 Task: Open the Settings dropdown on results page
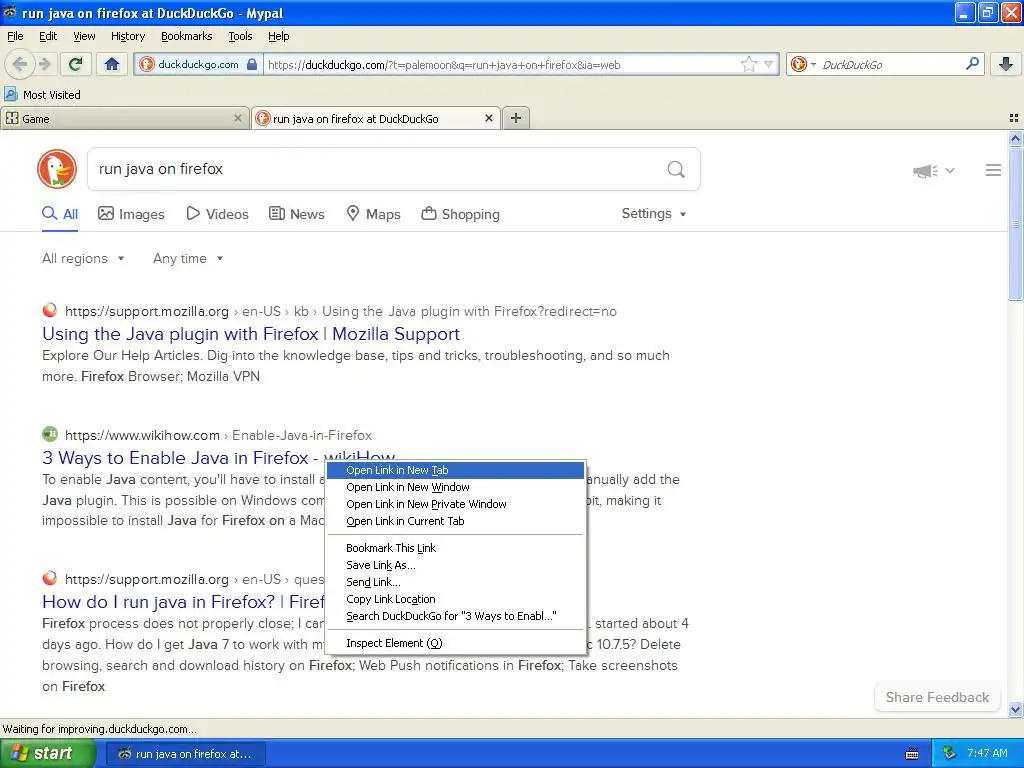point(654,214)
